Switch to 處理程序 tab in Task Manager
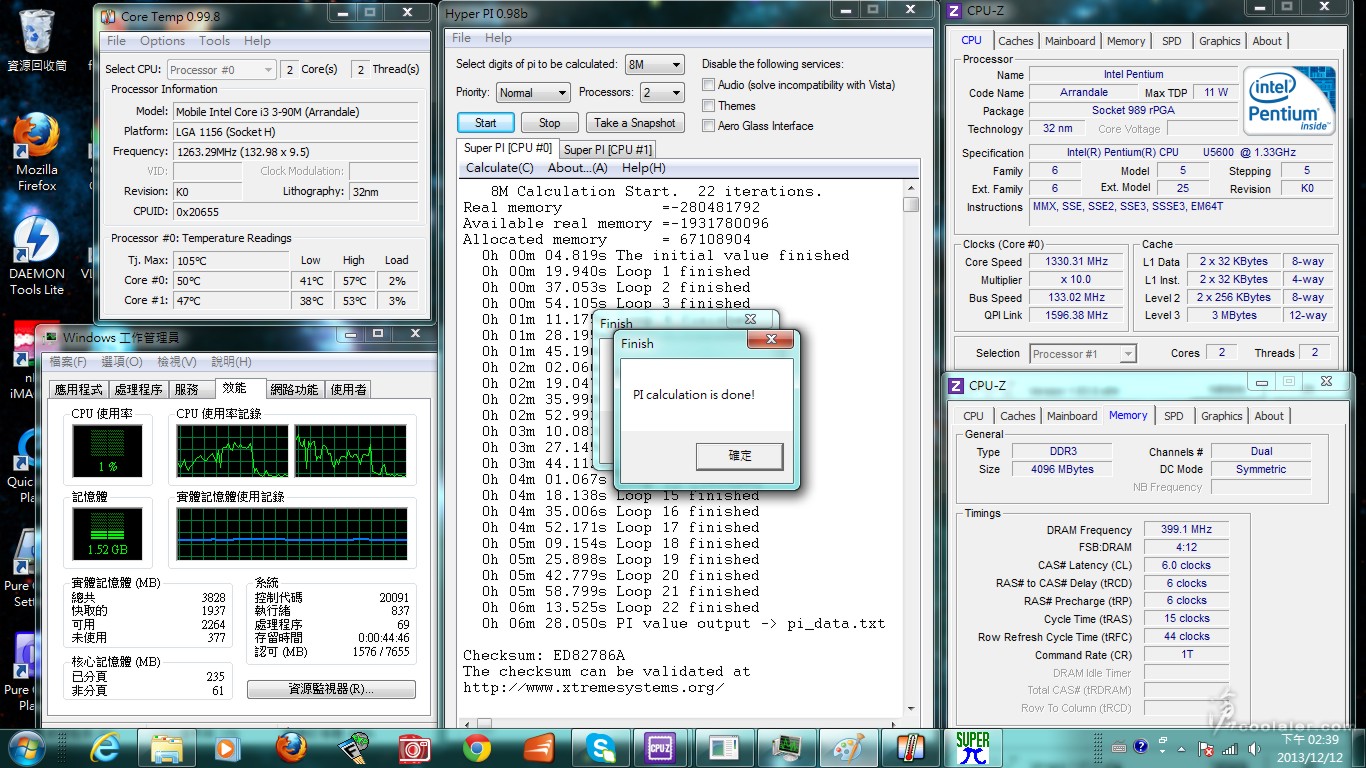Screen dimensions: 1366x768 [x=138, y=389]
